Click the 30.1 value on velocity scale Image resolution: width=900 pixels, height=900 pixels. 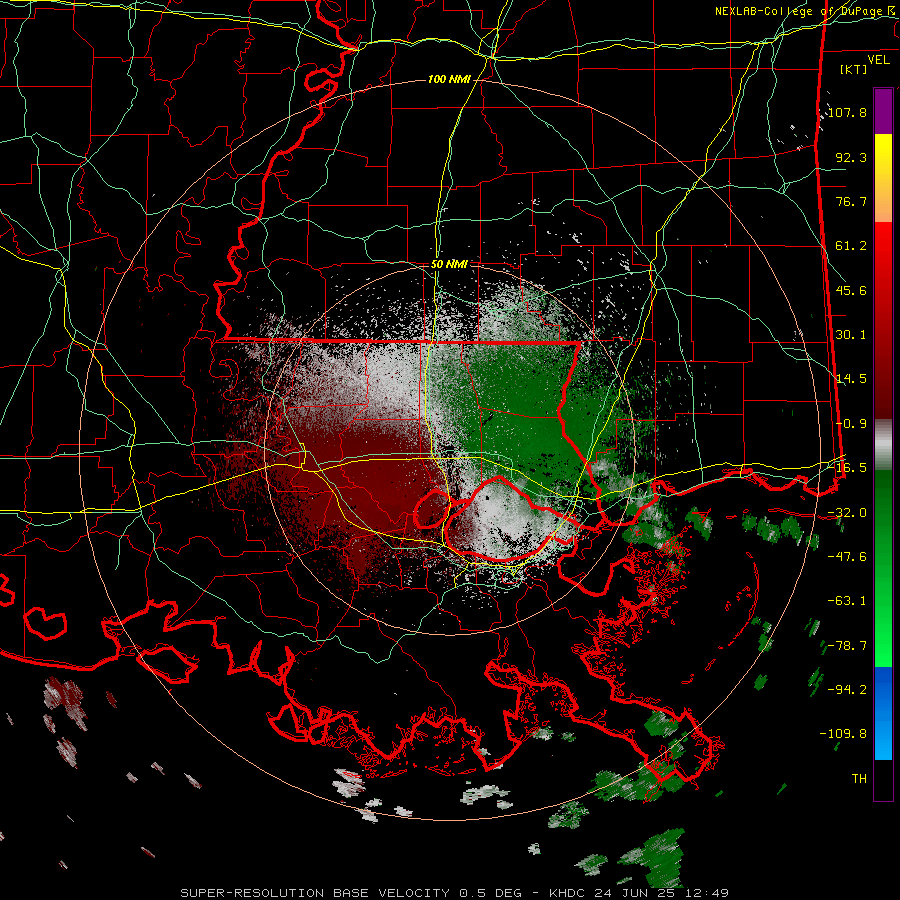851,335
